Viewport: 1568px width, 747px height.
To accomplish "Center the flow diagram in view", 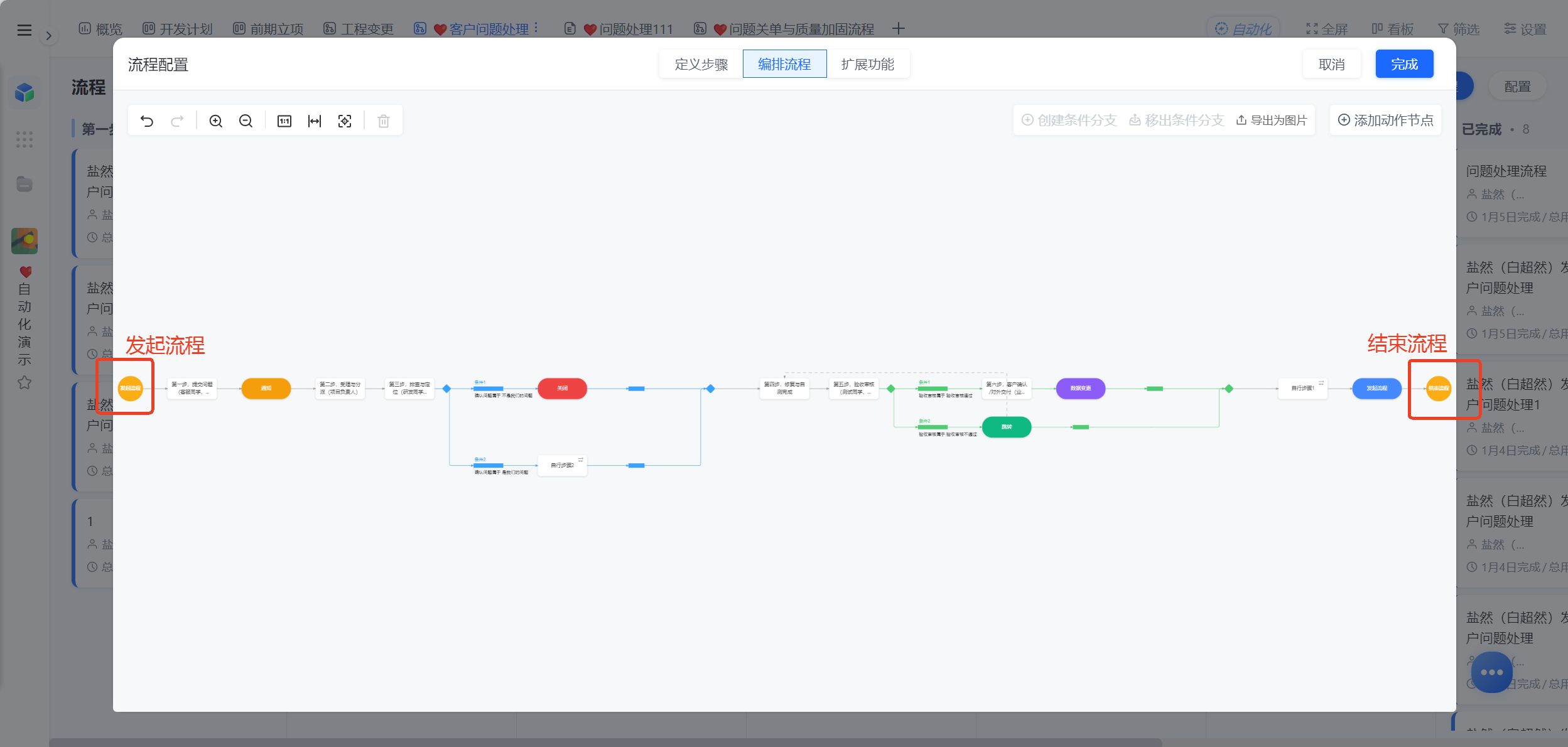I will (x=345, y=121).
